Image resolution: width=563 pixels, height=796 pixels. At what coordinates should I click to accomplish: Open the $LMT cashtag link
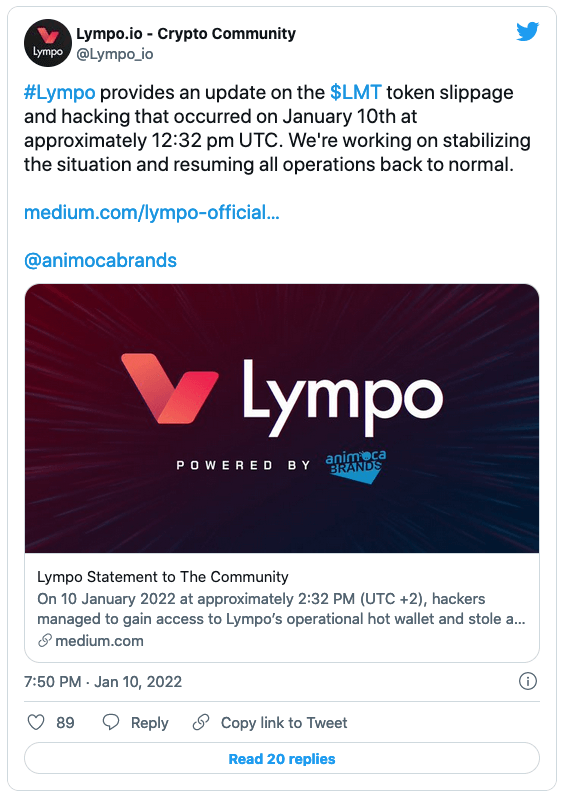(355, 92)
